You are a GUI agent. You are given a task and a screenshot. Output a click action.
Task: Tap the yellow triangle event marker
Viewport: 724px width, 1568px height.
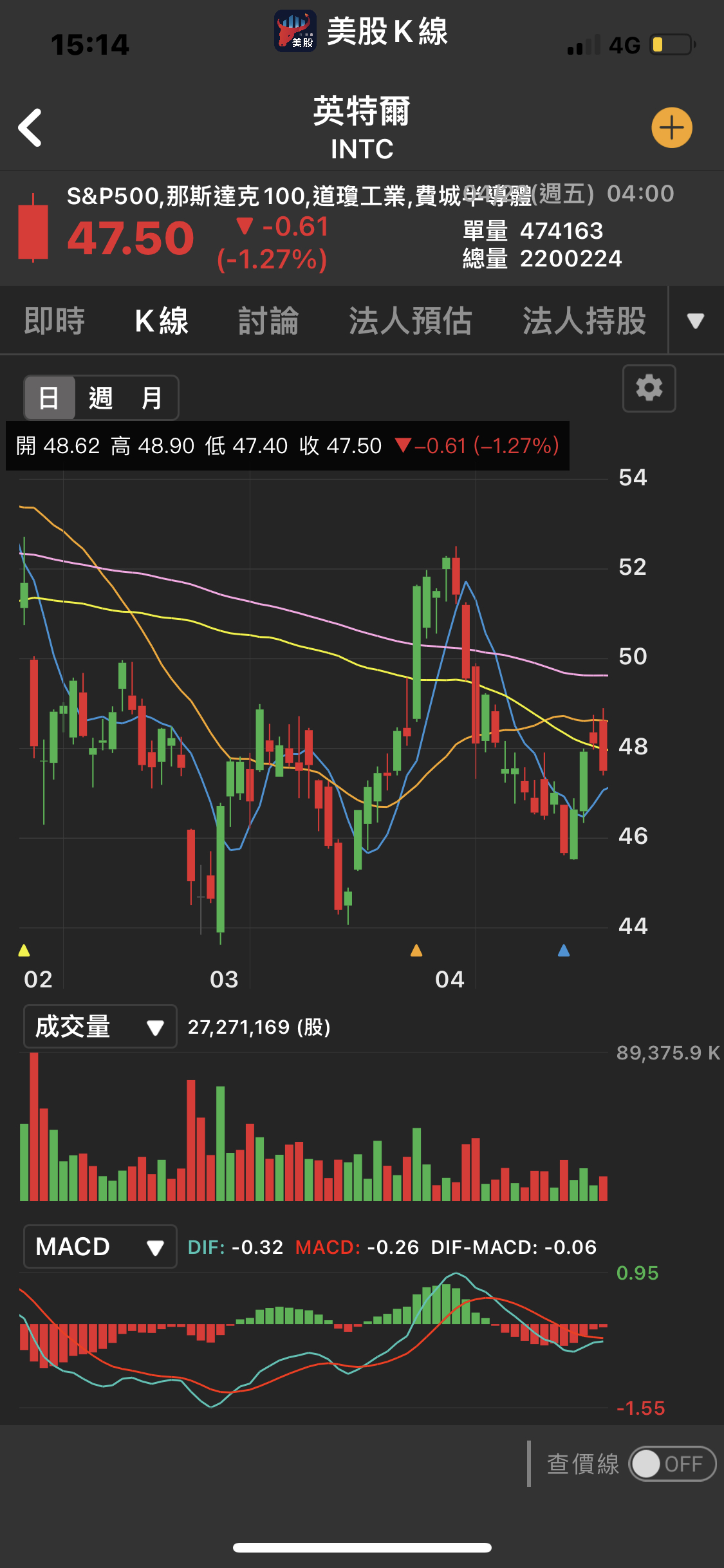pos(24,950)
